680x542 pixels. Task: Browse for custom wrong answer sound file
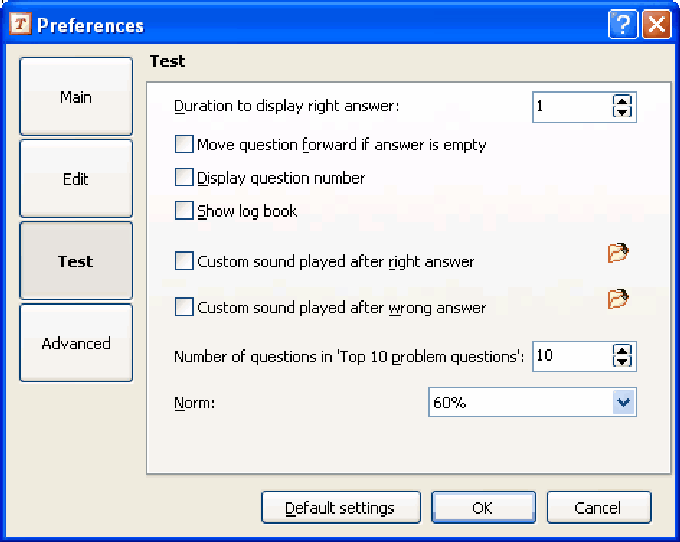pos(618,299)
